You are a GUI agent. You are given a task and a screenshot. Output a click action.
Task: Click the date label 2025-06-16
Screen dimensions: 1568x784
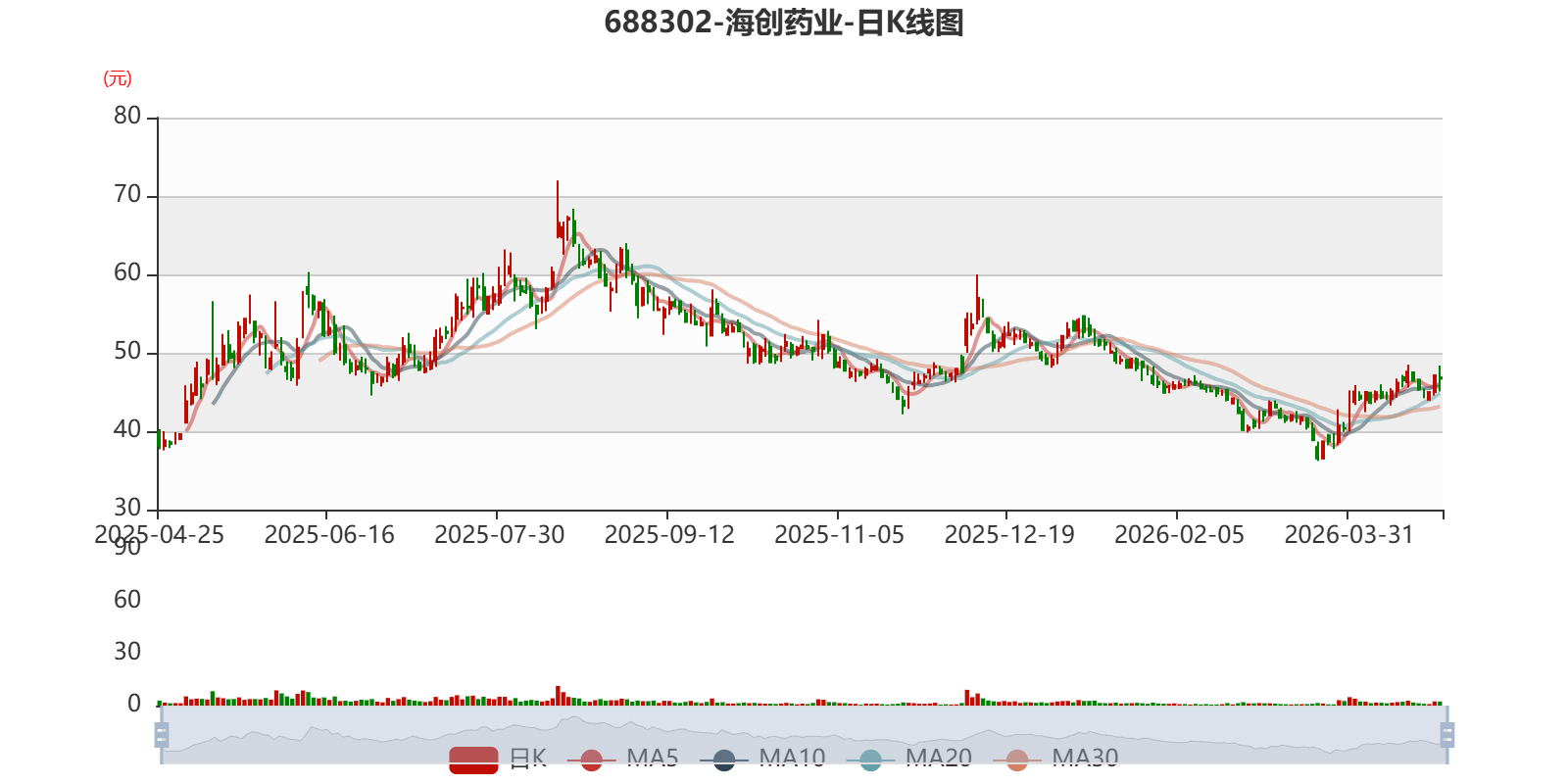329,535
